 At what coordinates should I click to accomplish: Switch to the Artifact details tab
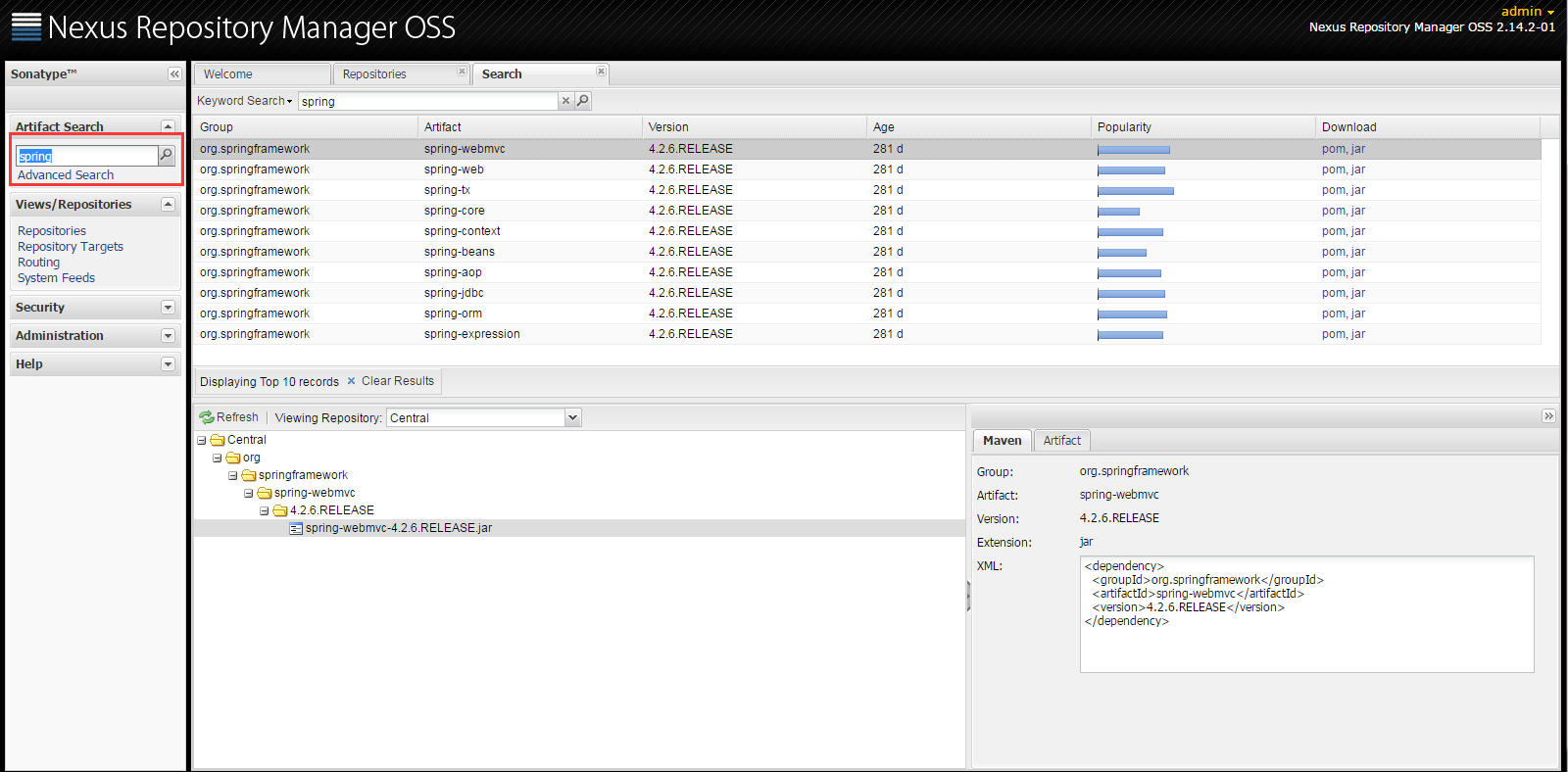pos(1062,441)
